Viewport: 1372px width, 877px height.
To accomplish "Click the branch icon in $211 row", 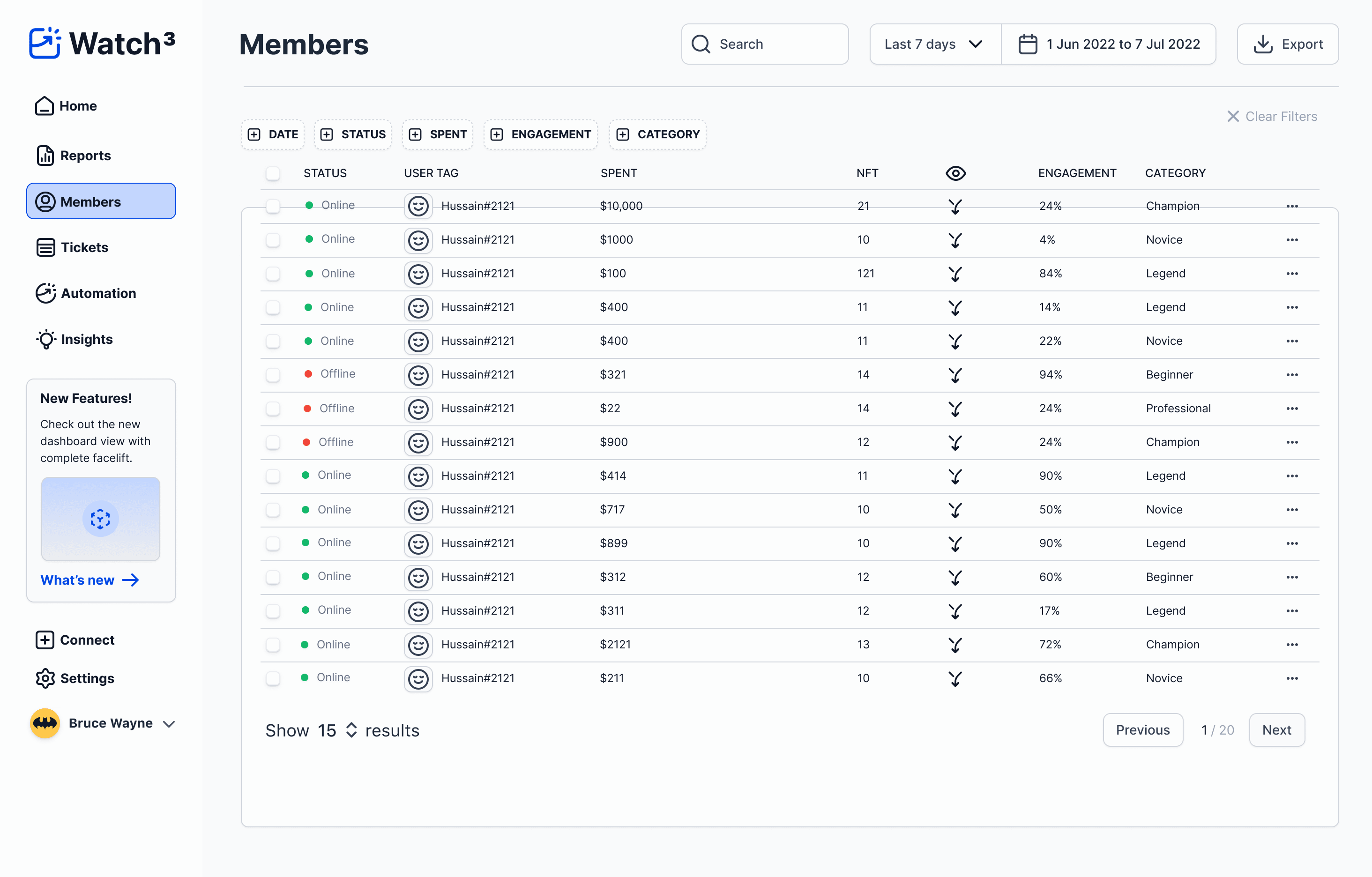I will click(x=955, y=678).
